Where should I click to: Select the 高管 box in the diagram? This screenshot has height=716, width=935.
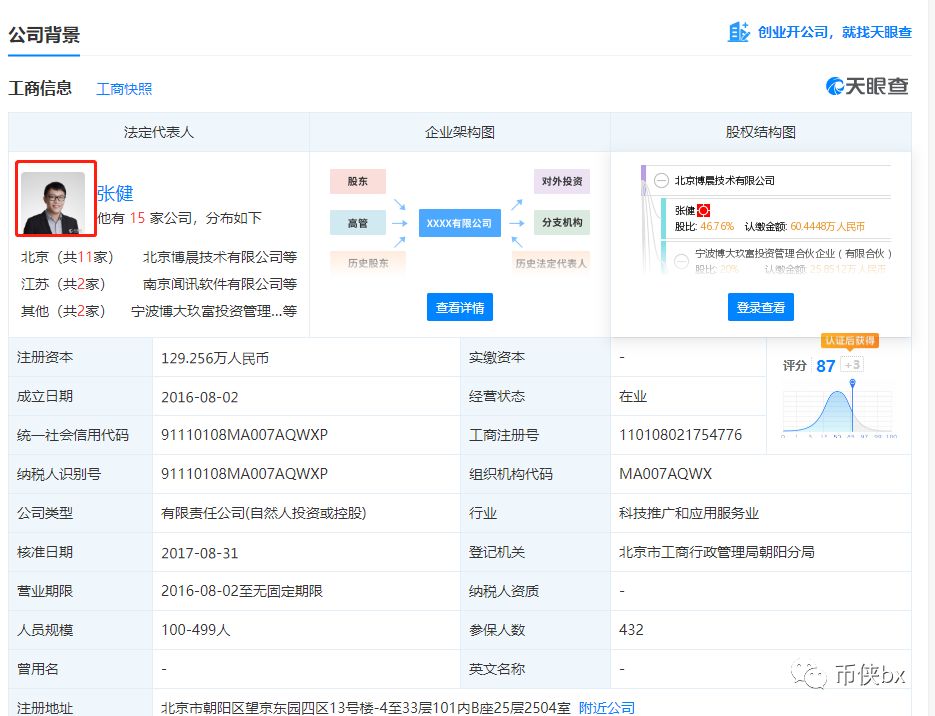tap(358, 223)
